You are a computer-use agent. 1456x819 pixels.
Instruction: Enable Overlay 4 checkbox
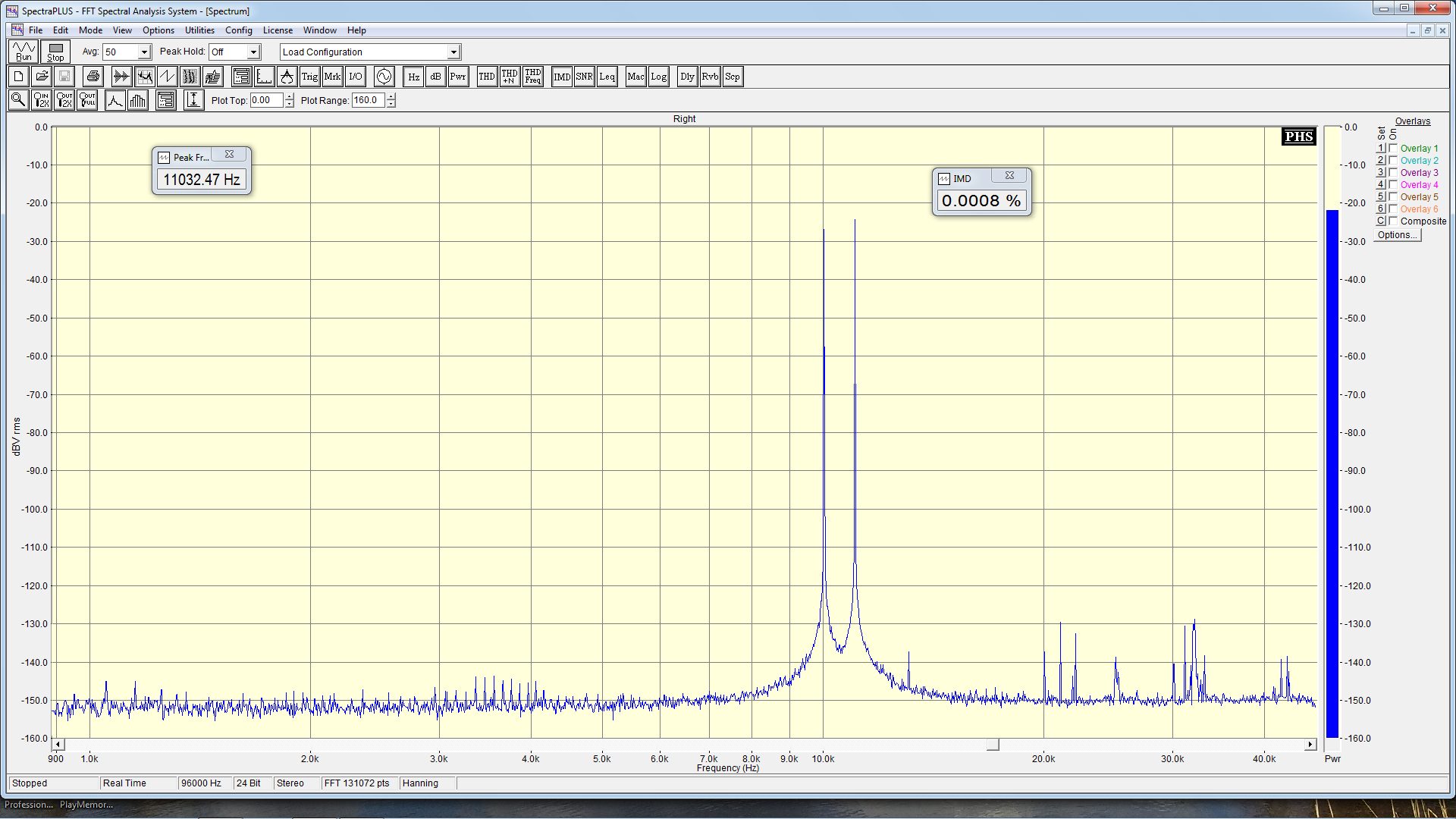pos(1393,185)
